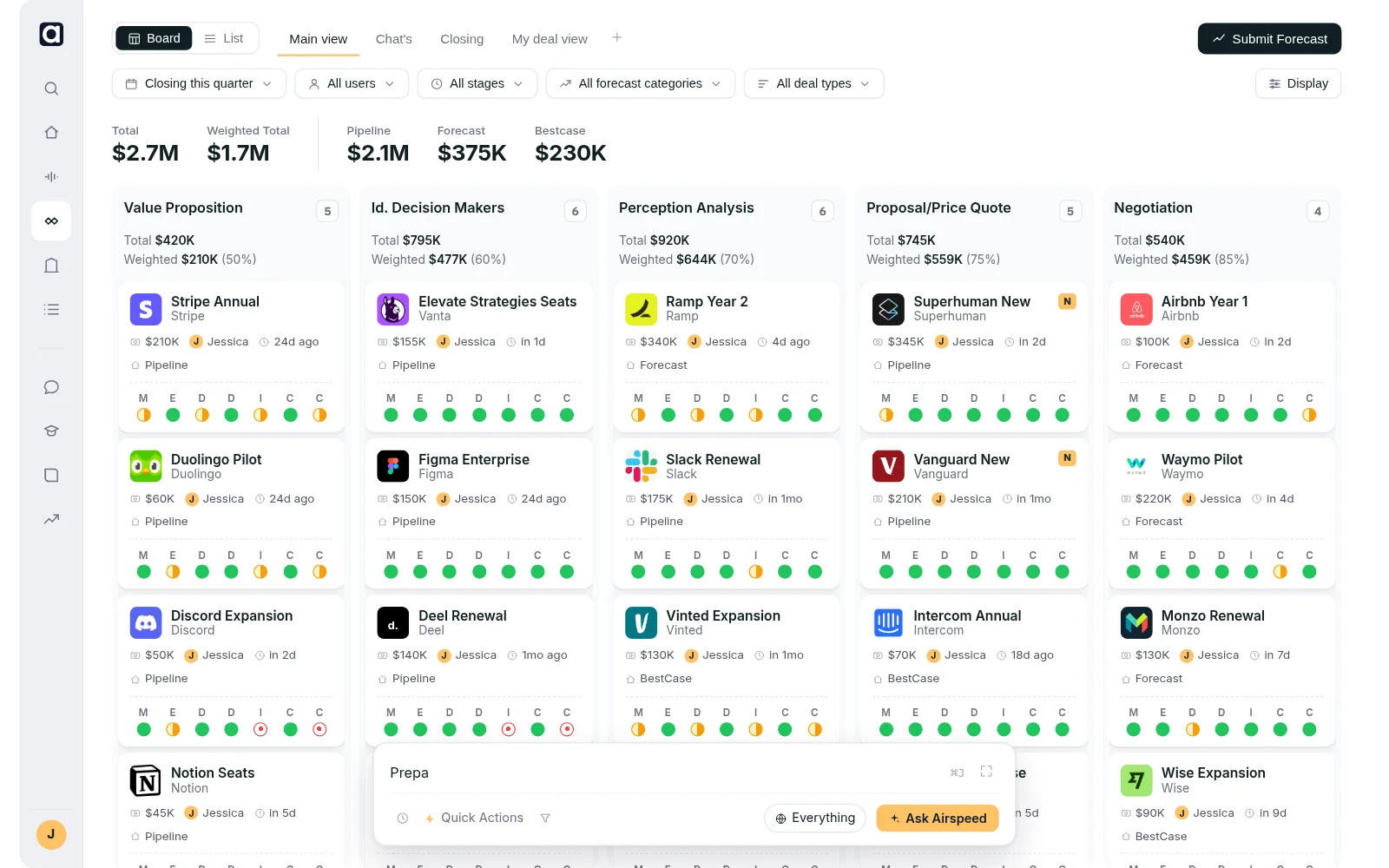Screen dimensions: 1389x868
Task: Select the Closing tab
Action: (x=462, y=39)
